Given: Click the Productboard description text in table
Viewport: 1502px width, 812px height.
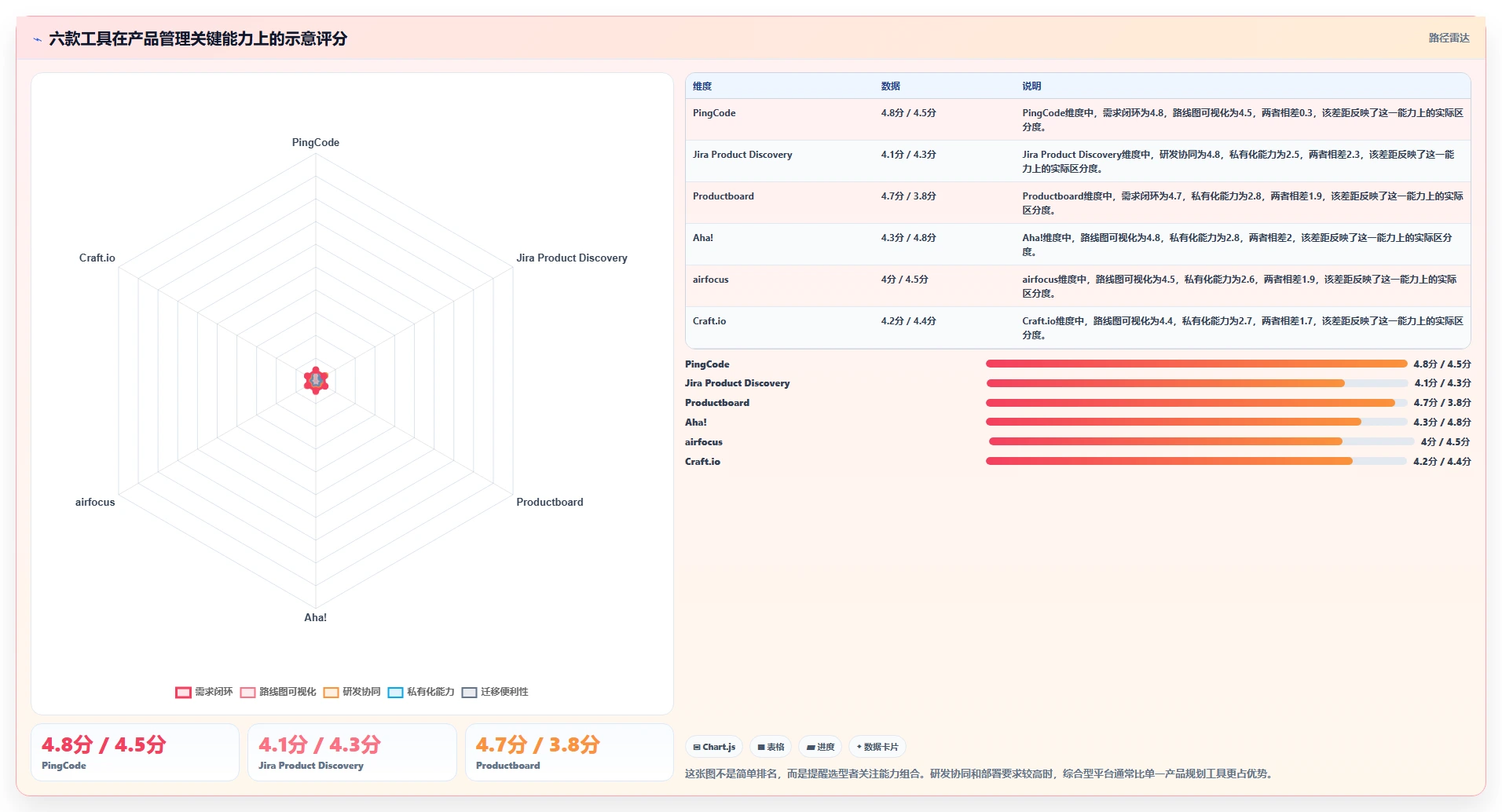Looking at the screenshot, I should (1243, 203).
